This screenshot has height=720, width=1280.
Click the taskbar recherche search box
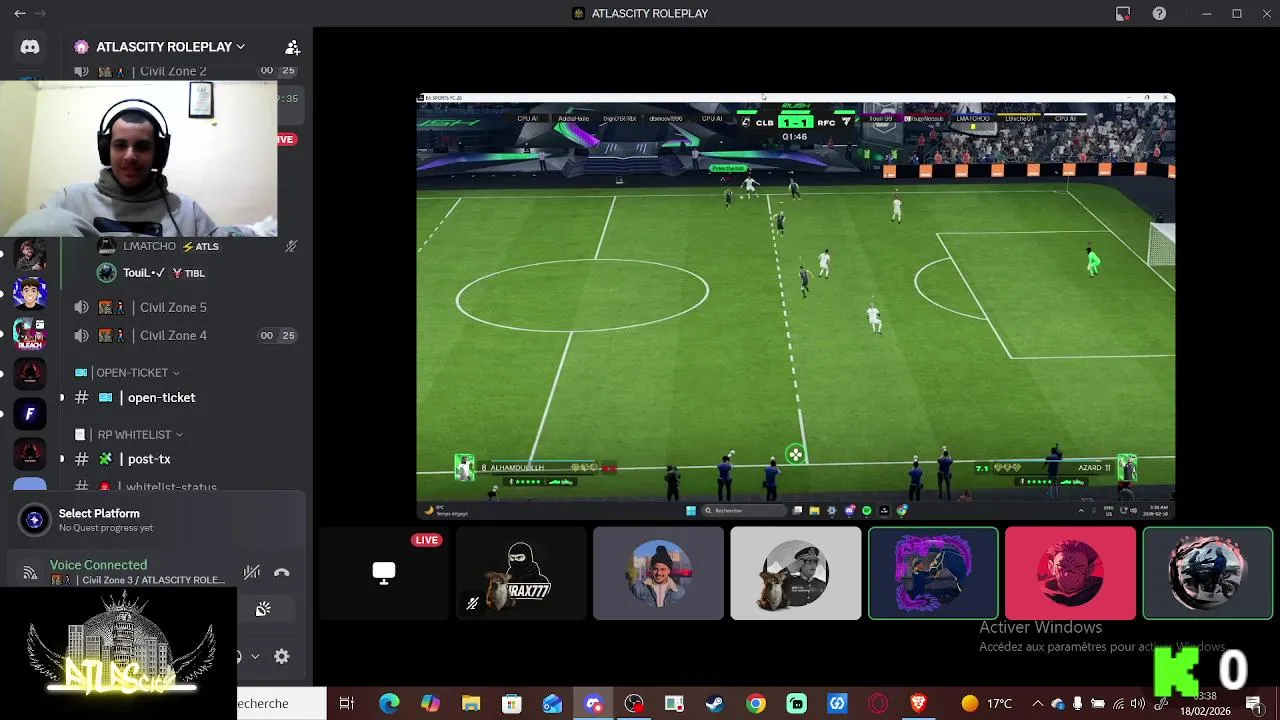tap(281, 703)
